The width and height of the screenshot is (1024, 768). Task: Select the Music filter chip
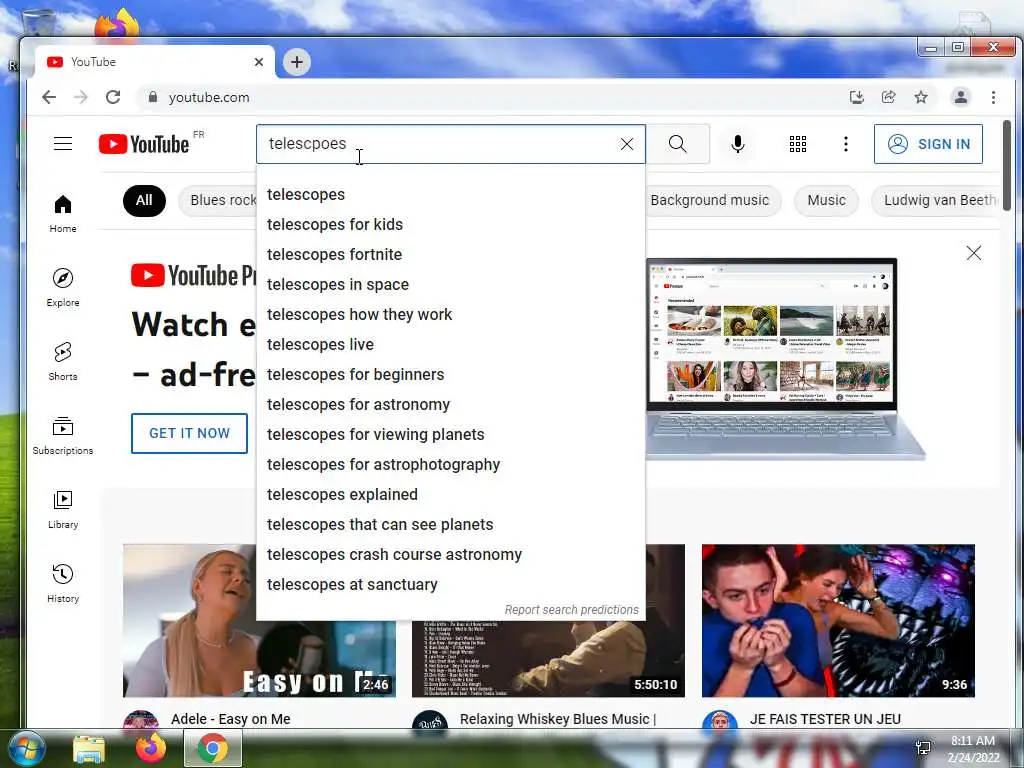826,200
